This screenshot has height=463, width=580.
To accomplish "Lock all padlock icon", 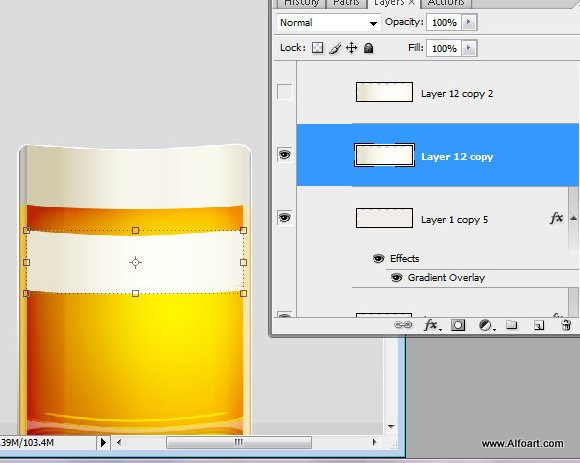I will coord(368,48).
